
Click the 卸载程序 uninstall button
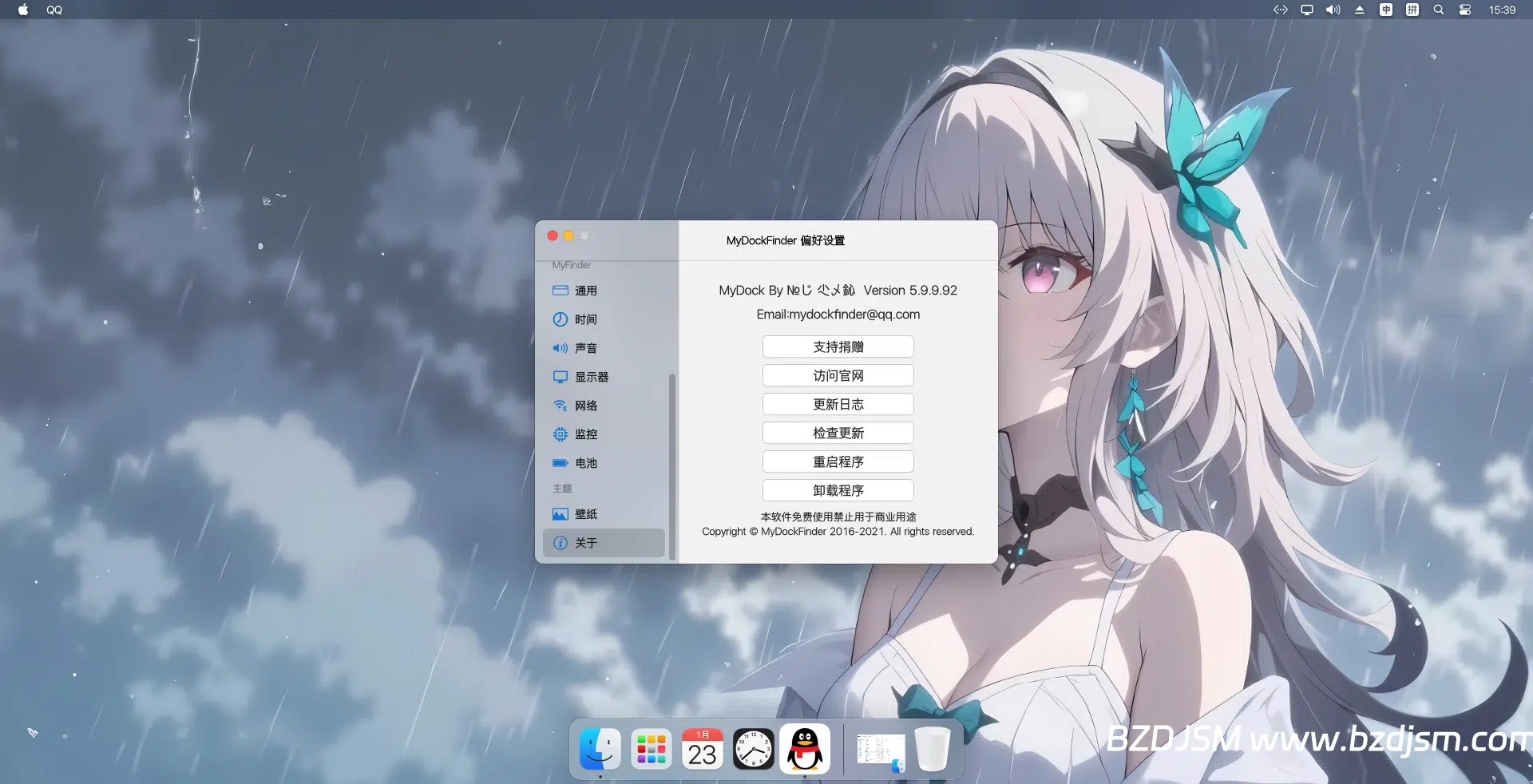[x=838, y=490]
